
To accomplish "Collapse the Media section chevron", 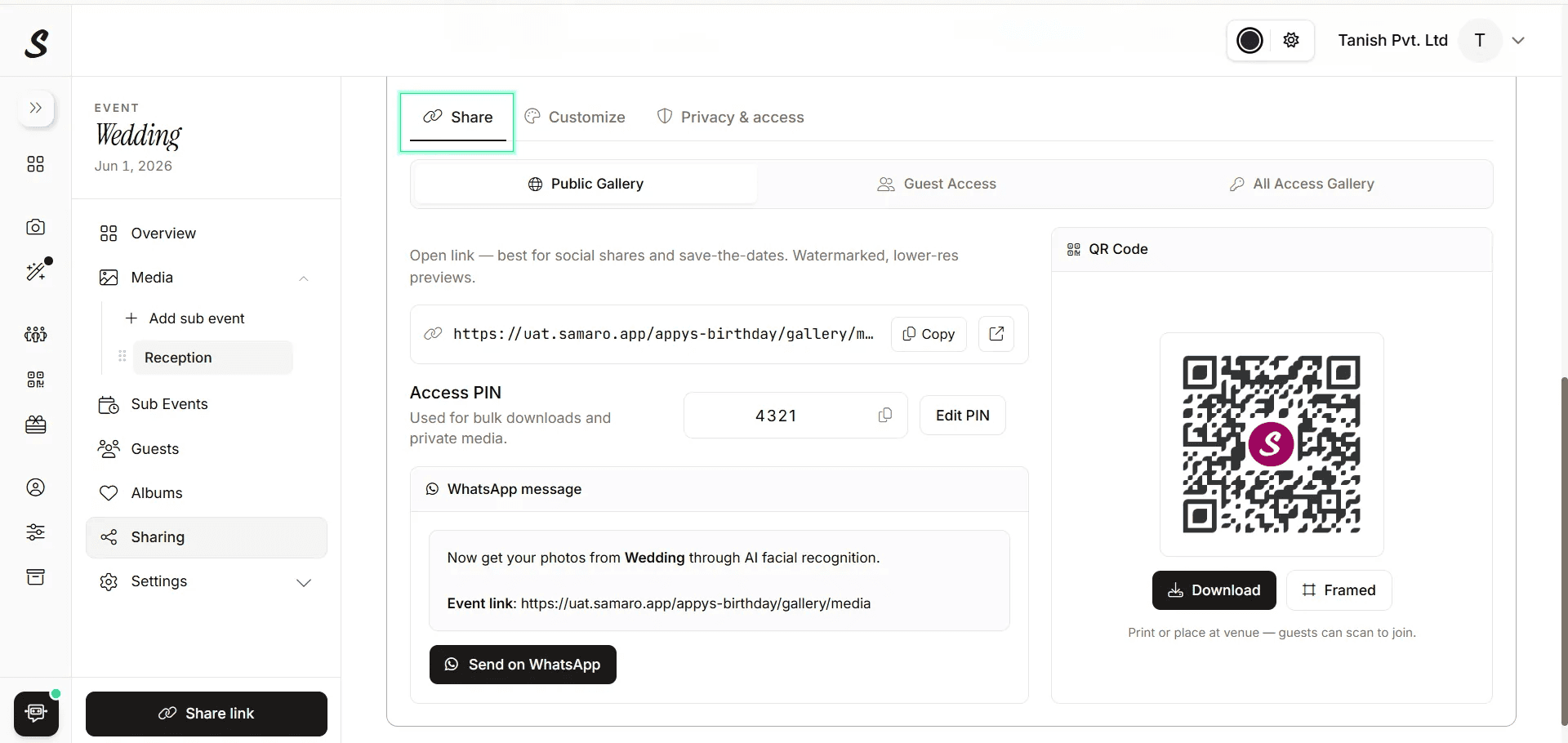I will (304, 278).
